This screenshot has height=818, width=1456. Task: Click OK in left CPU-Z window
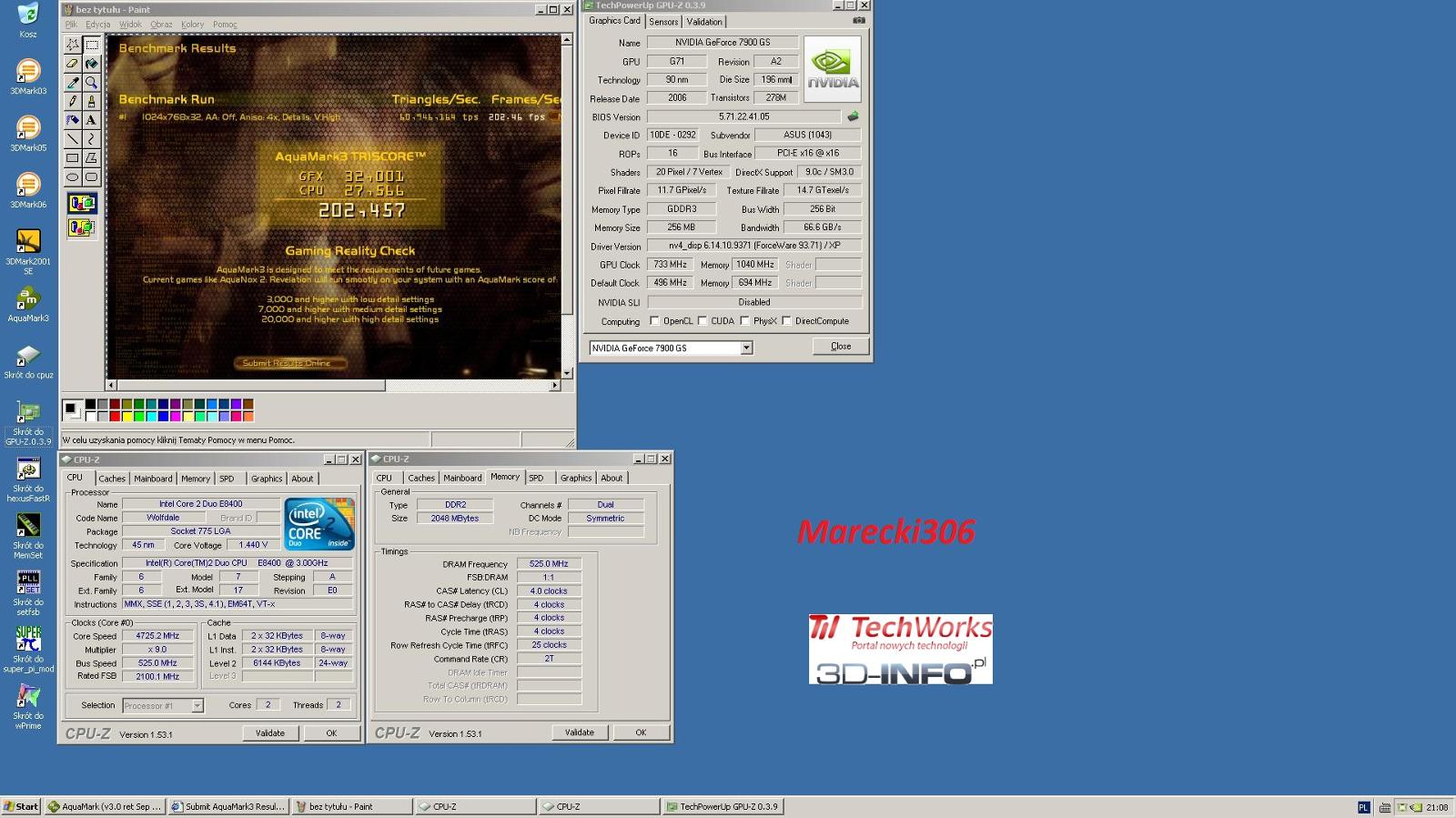pos(331,732)
